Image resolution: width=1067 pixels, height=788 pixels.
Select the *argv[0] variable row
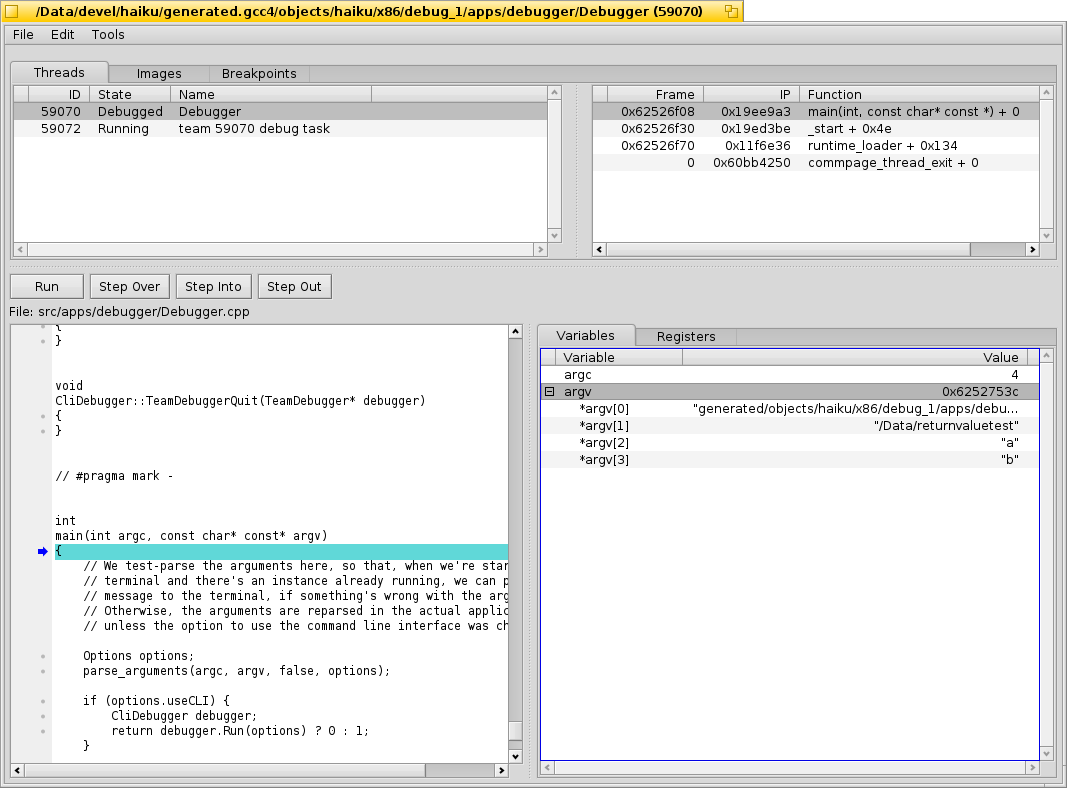790,409
